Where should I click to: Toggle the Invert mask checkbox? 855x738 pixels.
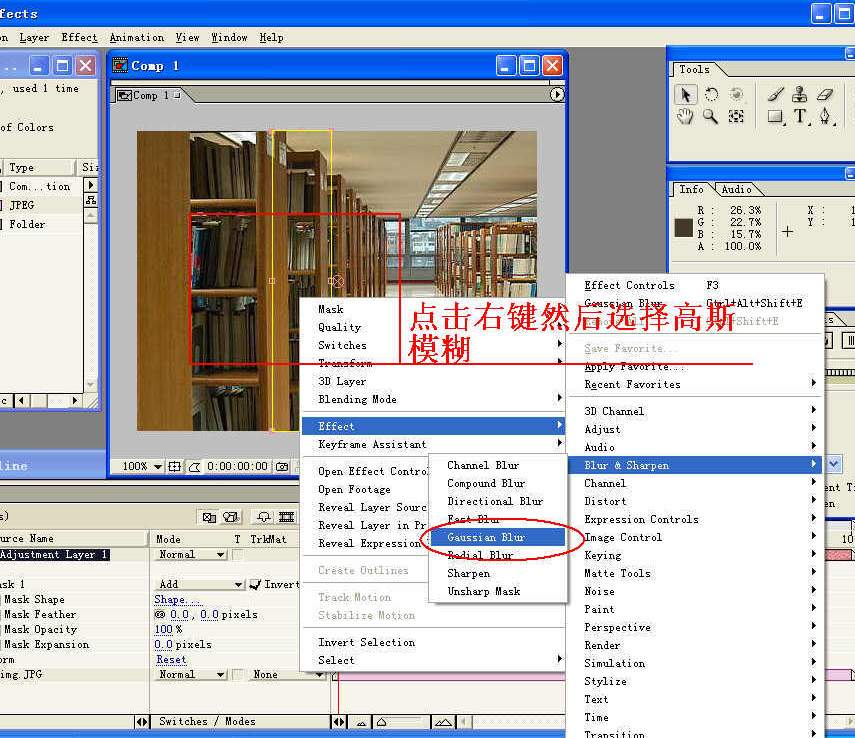click(255, 585)
